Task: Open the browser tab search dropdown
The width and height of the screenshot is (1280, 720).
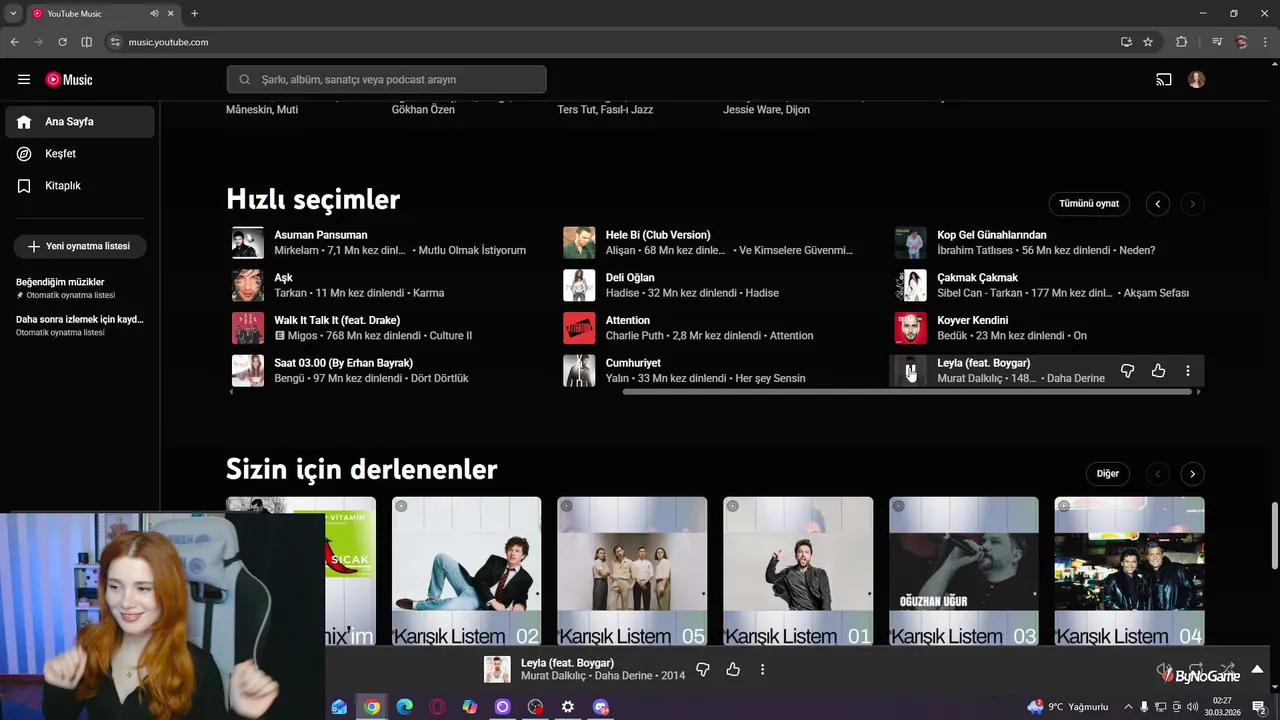Action: pyautogui.click(x=13, y=13)
